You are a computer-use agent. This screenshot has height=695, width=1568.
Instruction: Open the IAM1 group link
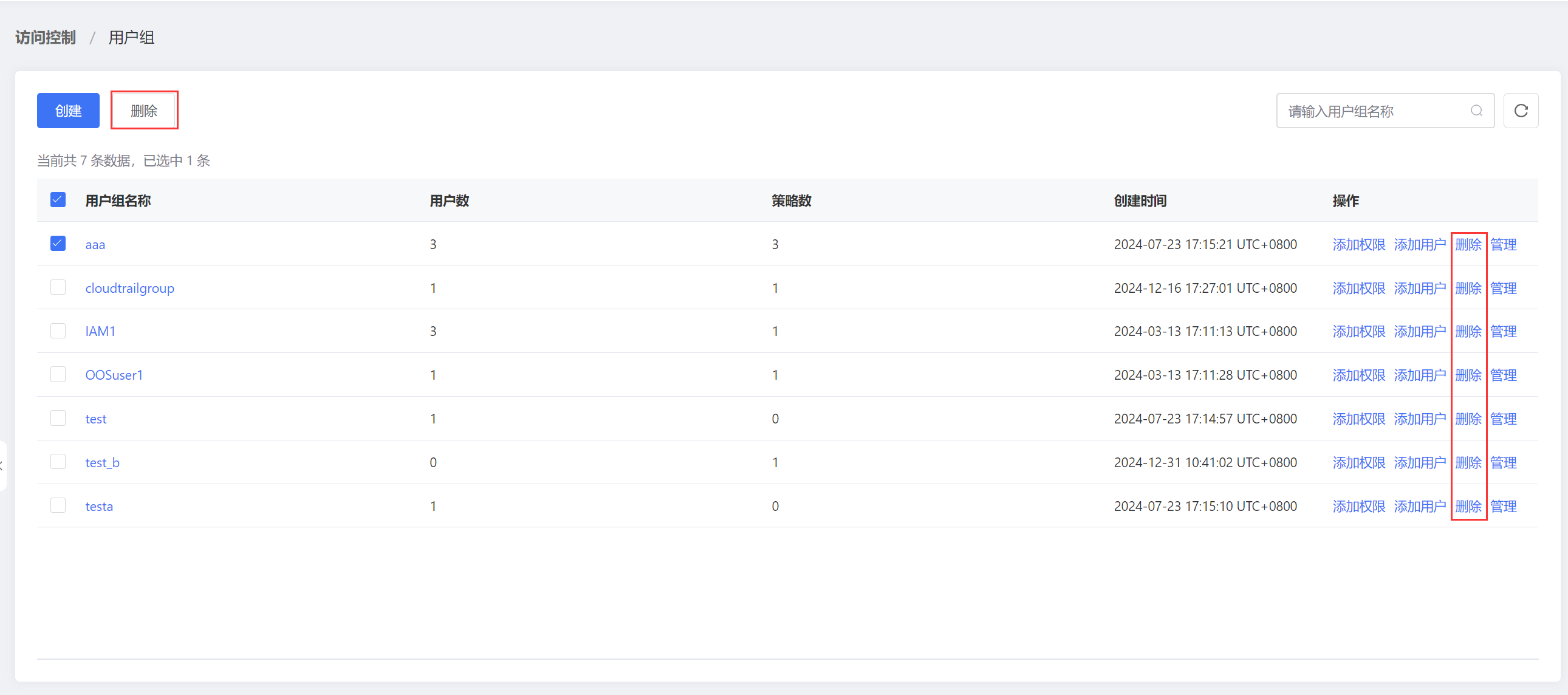pyautogui.click(x=100, y=332)
